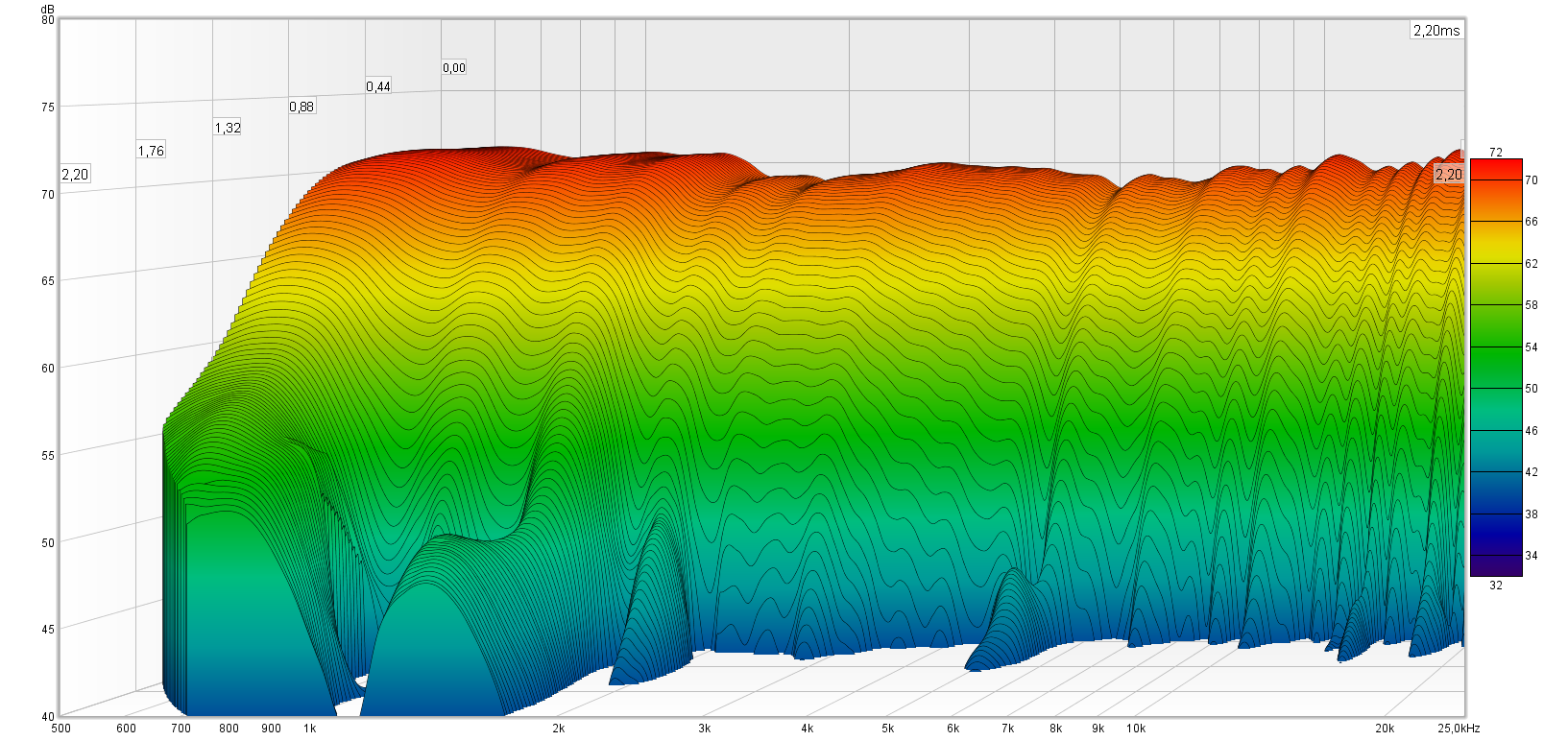Click the red top of the color scale
The height and width of the screenshot is (741, 1568).
[1496, 168]
